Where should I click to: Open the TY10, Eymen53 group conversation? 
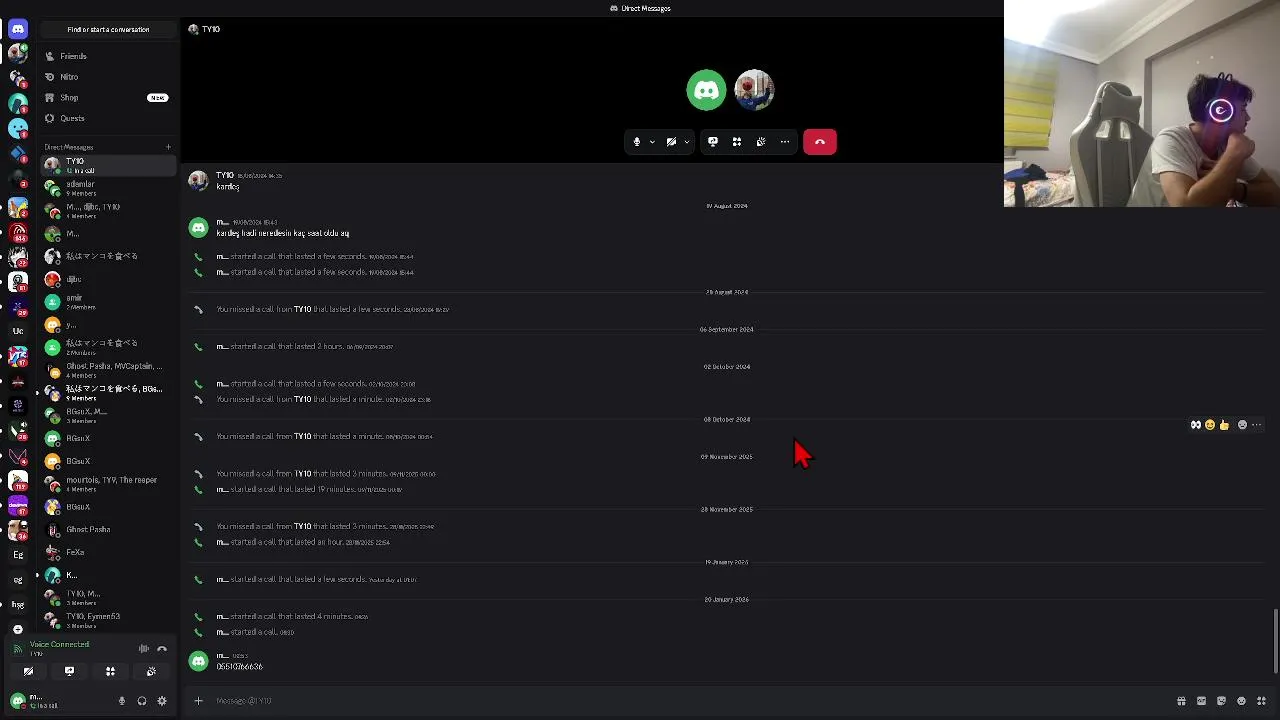(x=108, y=620)
